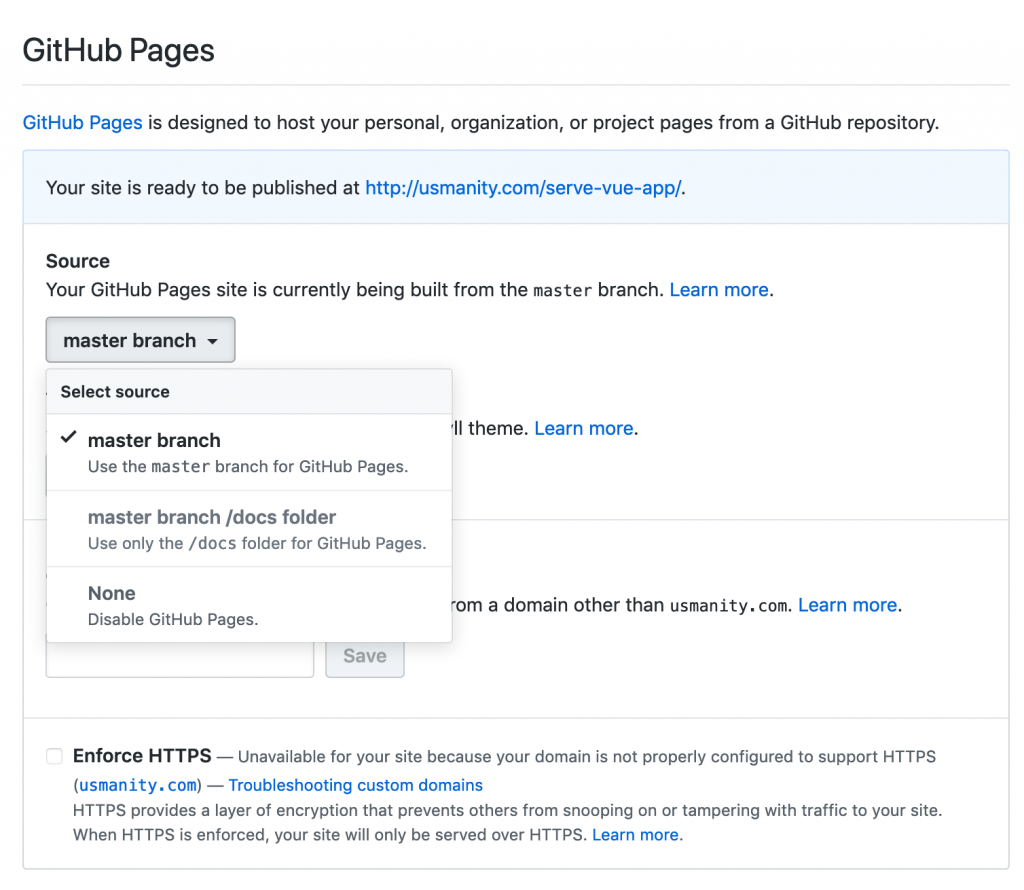Image resolution: width=1024 pixels, height=890 pixels.
Task: Click the GitHub Pages page title
Action: pyautogui.click(x=118, y=50)
